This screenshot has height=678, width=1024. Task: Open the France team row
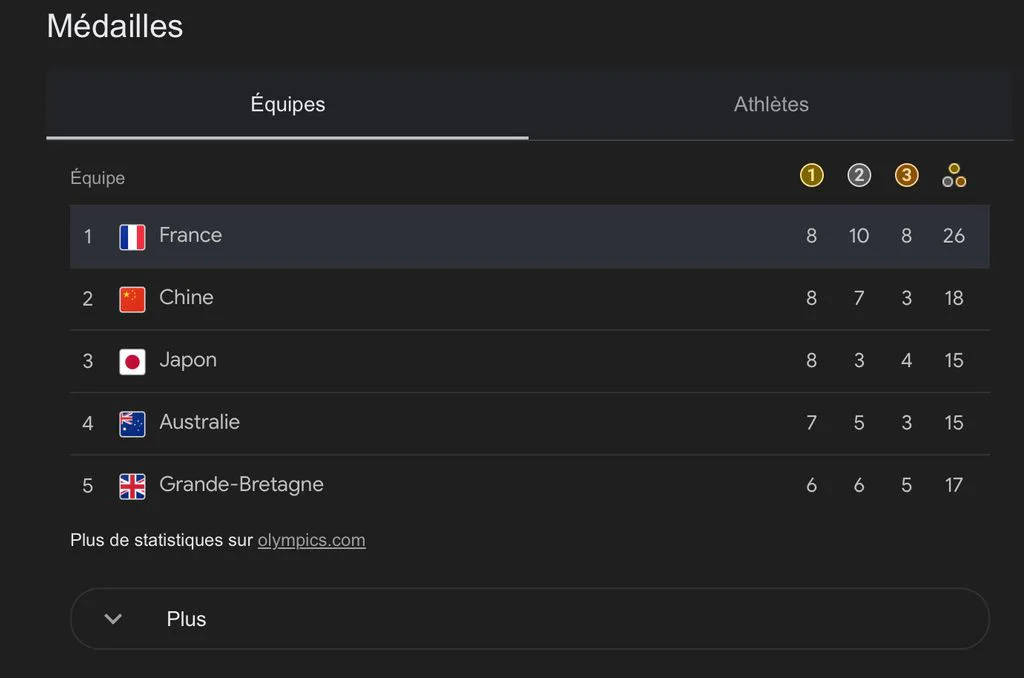(530, 236)
